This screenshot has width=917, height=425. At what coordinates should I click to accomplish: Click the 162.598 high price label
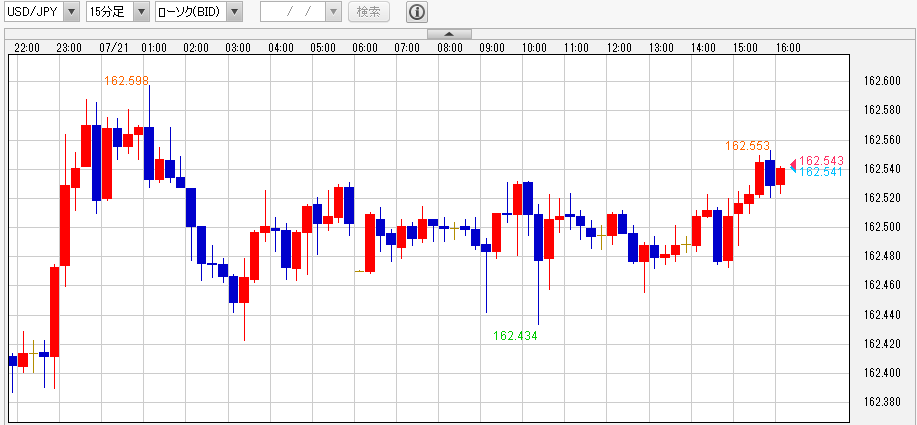pyautogui.click(x=126, y=81)
